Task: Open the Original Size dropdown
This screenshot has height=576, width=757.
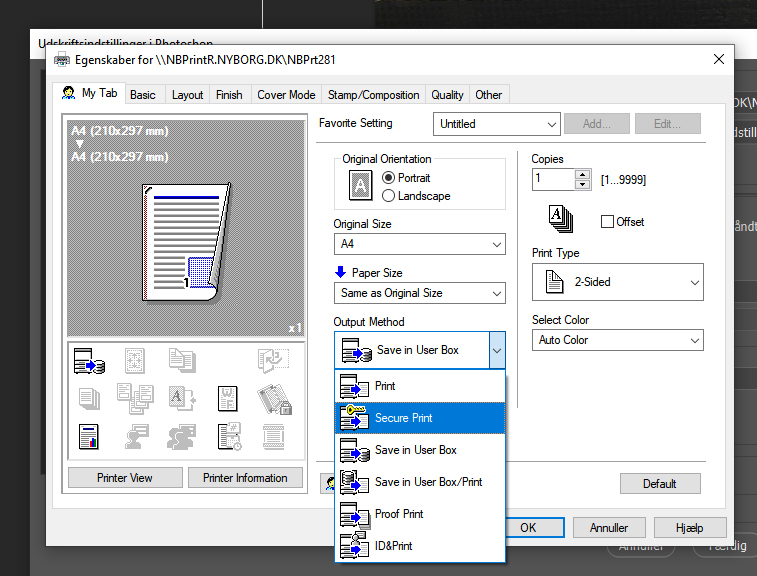Action: (419, 244)
